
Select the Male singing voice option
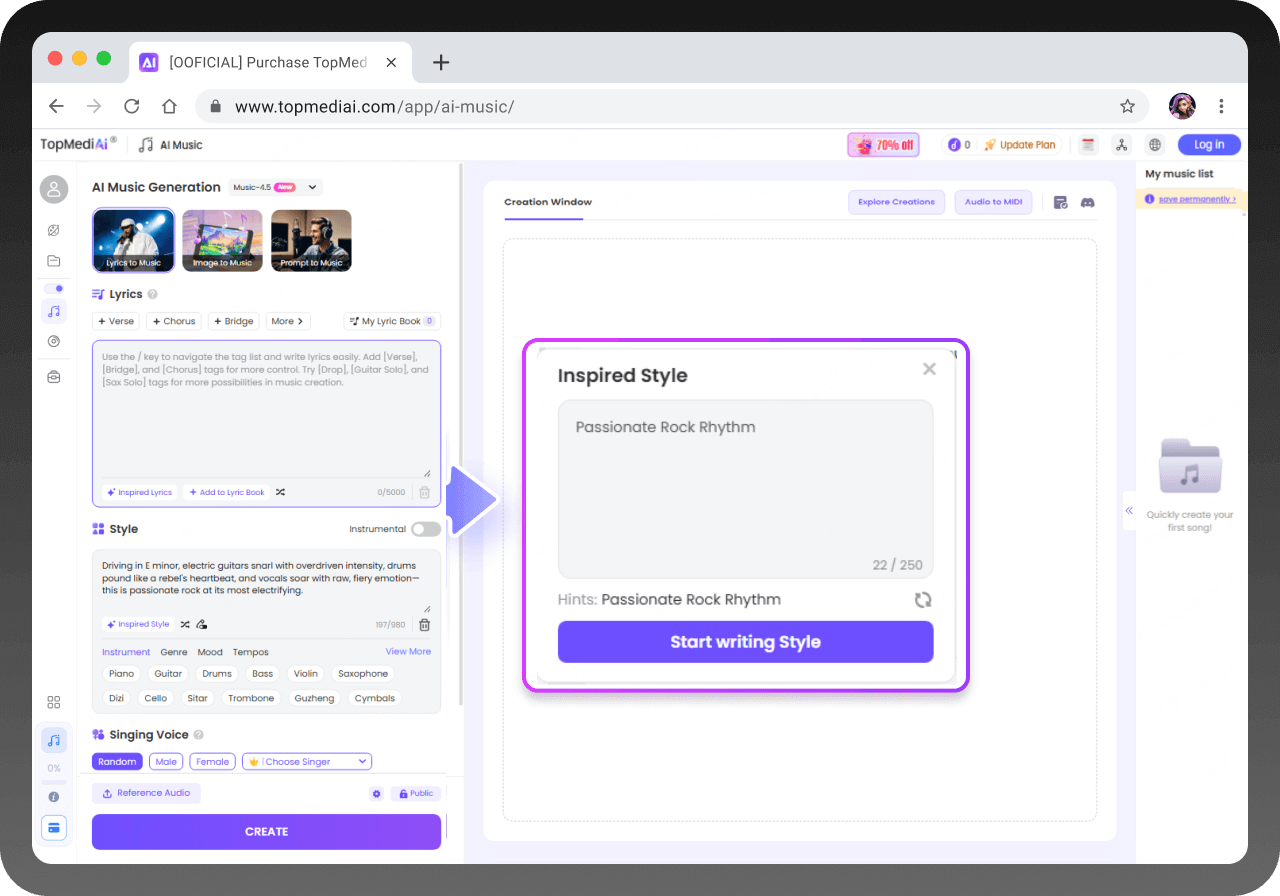(166, 762)
